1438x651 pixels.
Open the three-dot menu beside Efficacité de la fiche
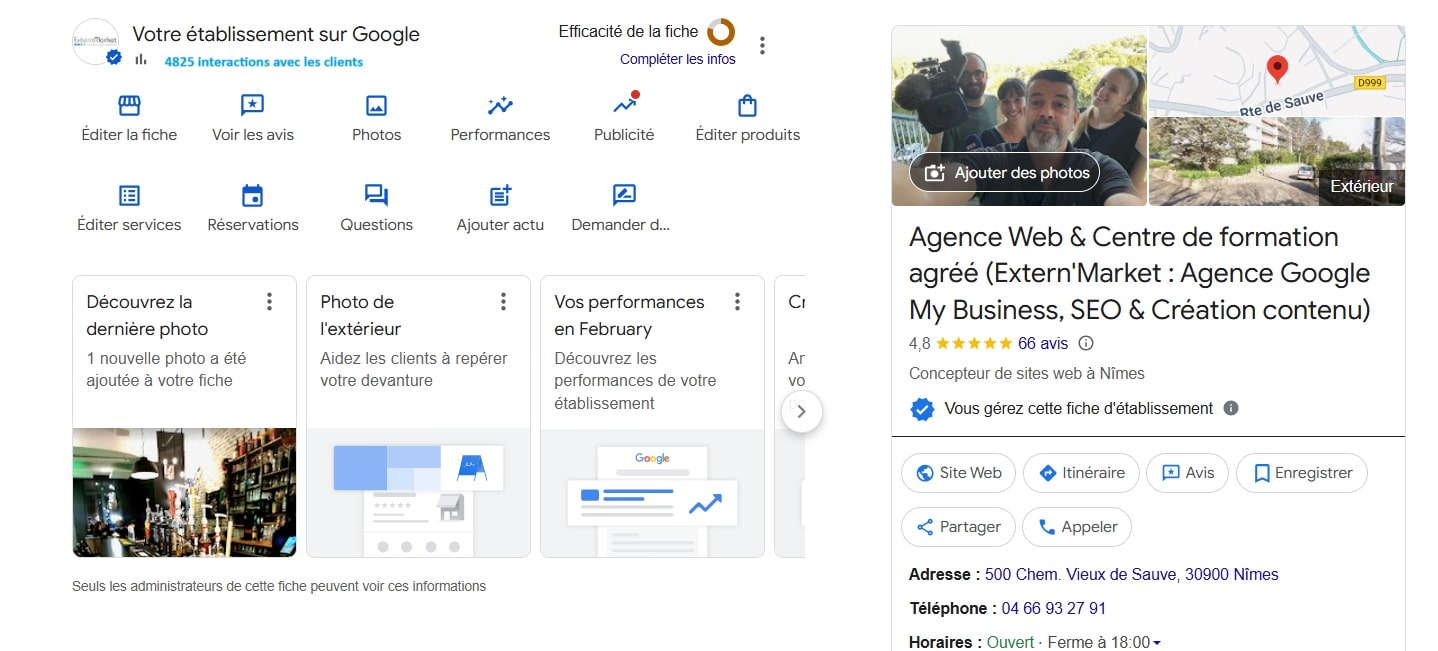tap(763, 45)
